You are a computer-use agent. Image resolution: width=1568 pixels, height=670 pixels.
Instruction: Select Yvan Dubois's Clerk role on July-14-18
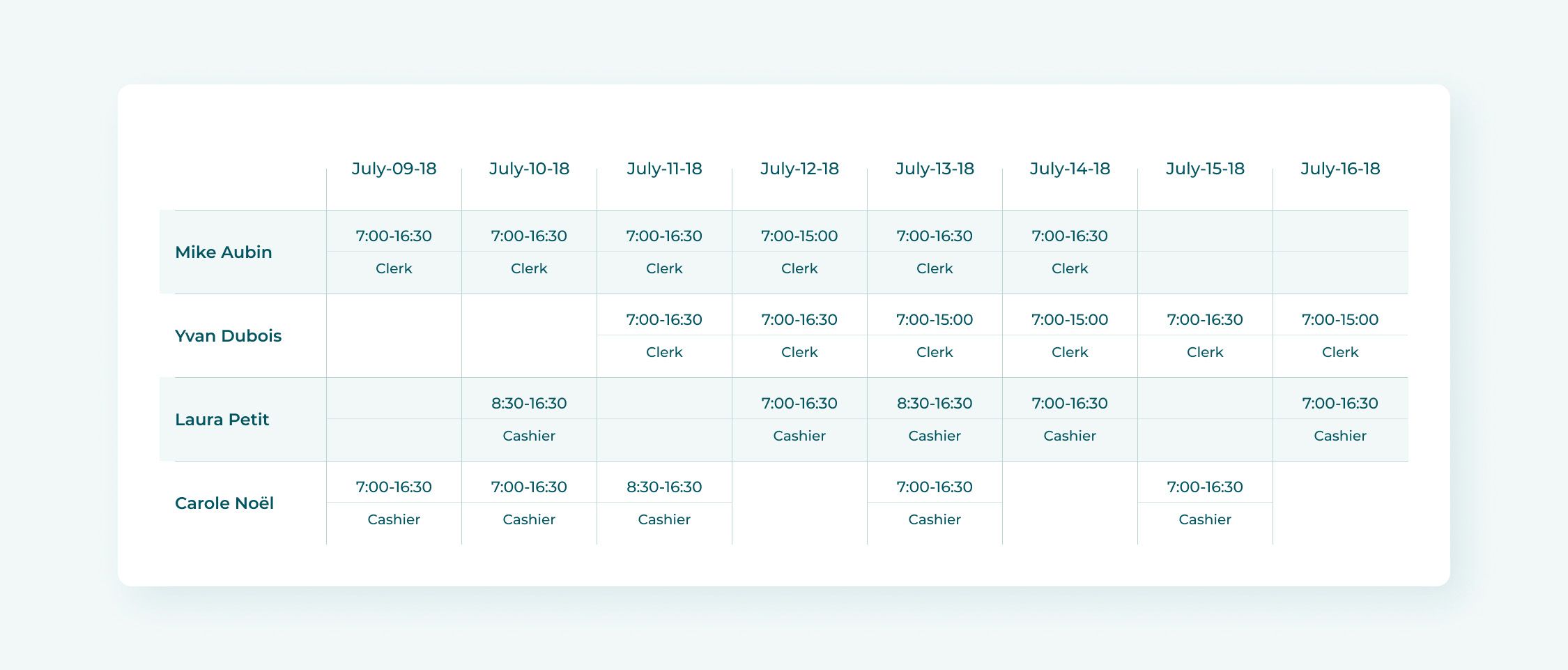click(1070, 352)
